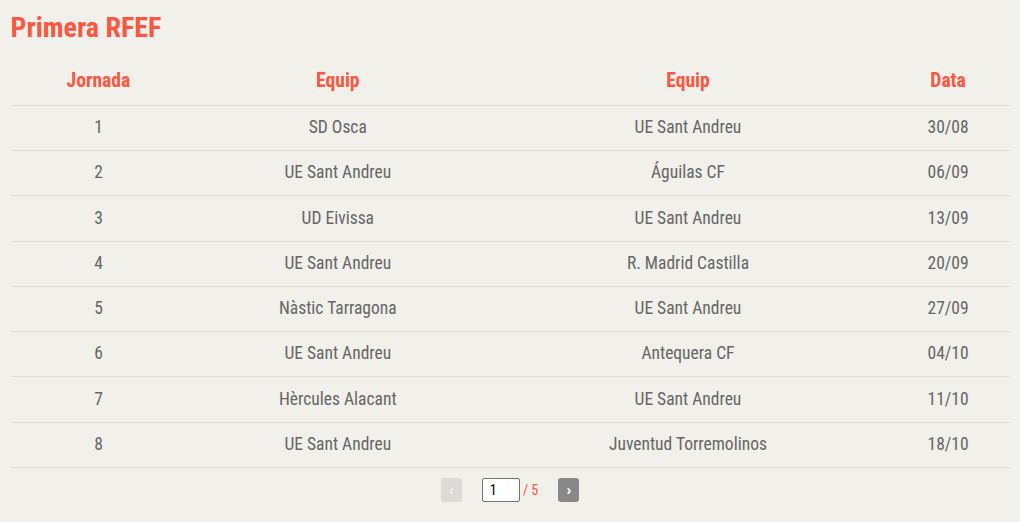Select jornada number 4 cell
1020x522 pixels.
(x=98, y=262)
